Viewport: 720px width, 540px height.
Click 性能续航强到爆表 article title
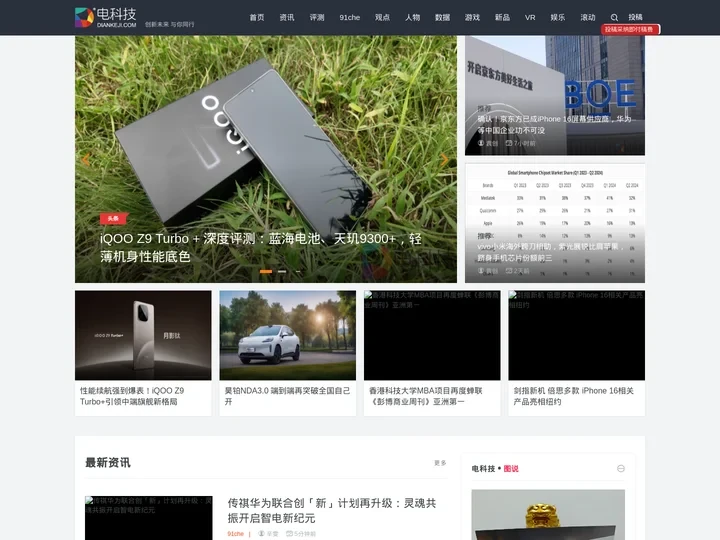(132, 396)
